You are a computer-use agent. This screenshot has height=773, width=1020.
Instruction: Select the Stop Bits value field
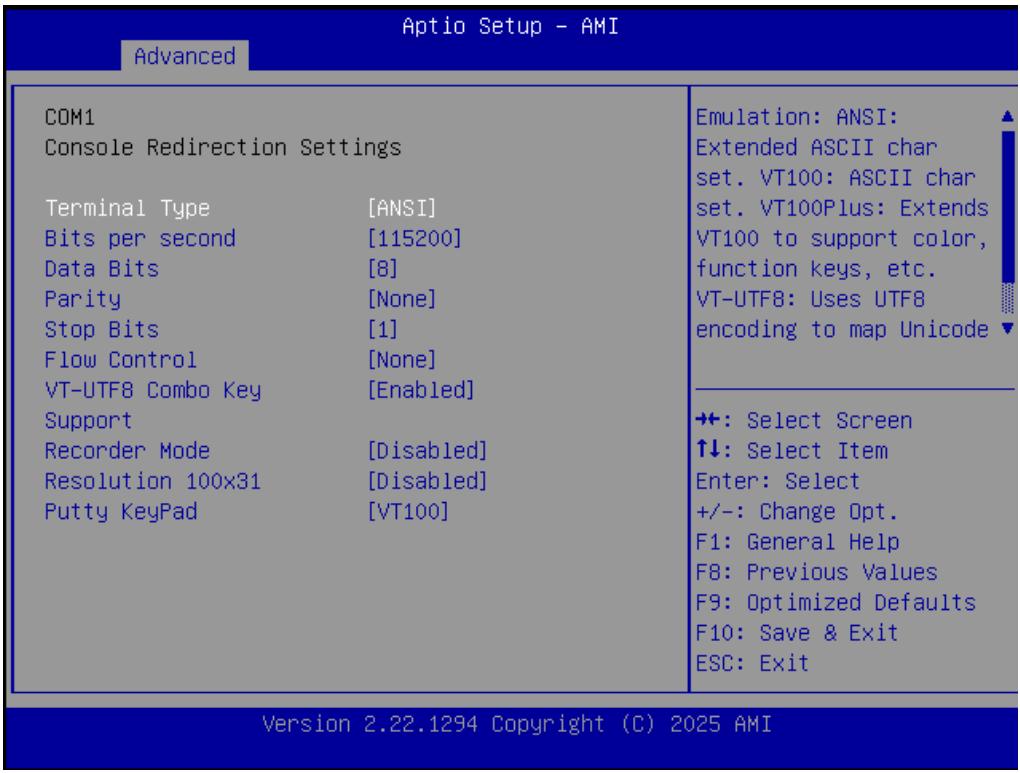point(382,329)
